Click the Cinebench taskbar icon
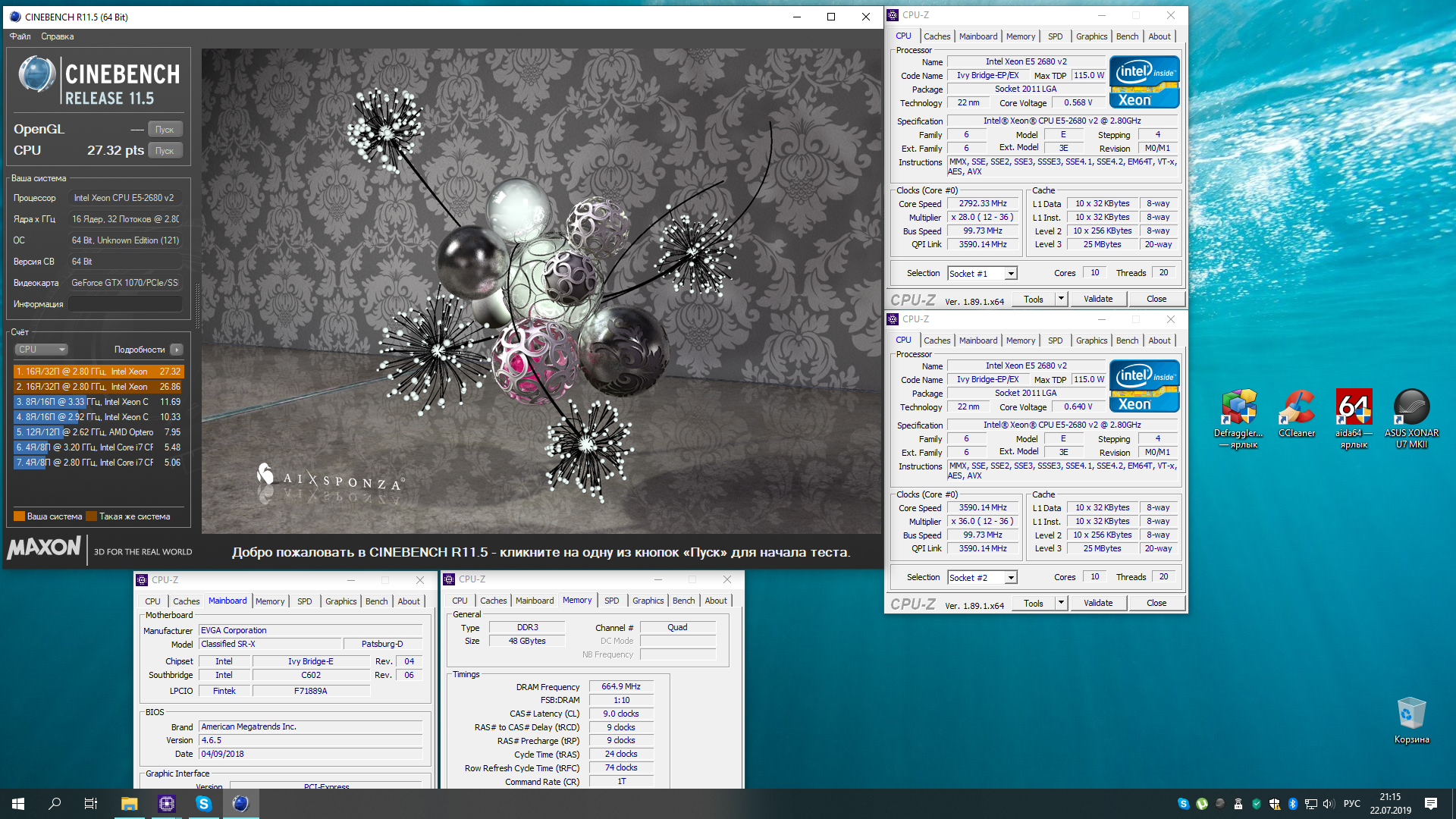 pyautogui.click(x=240, y=804)
